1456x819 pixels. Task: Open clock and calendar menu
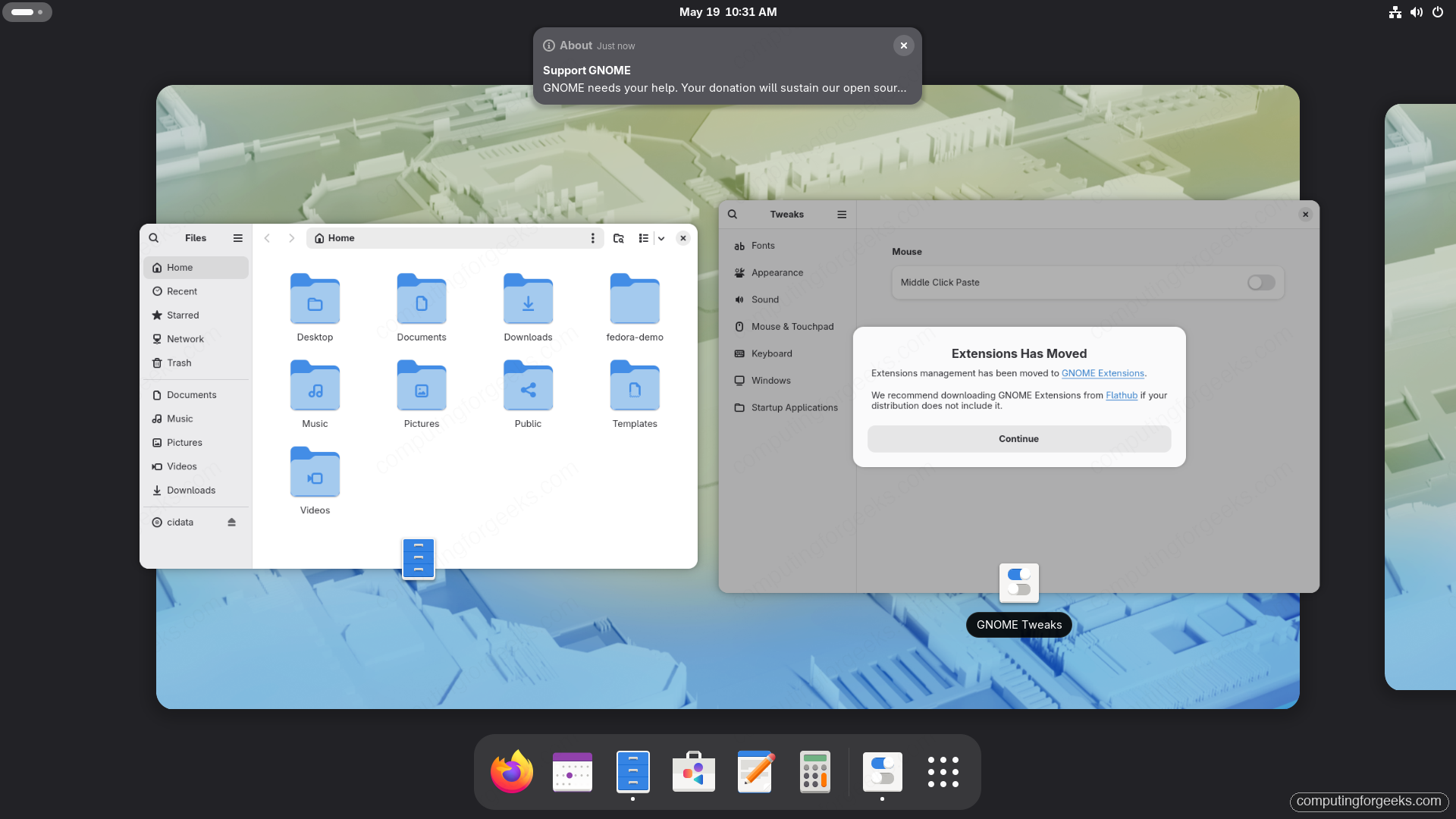[x=728, y=12]
